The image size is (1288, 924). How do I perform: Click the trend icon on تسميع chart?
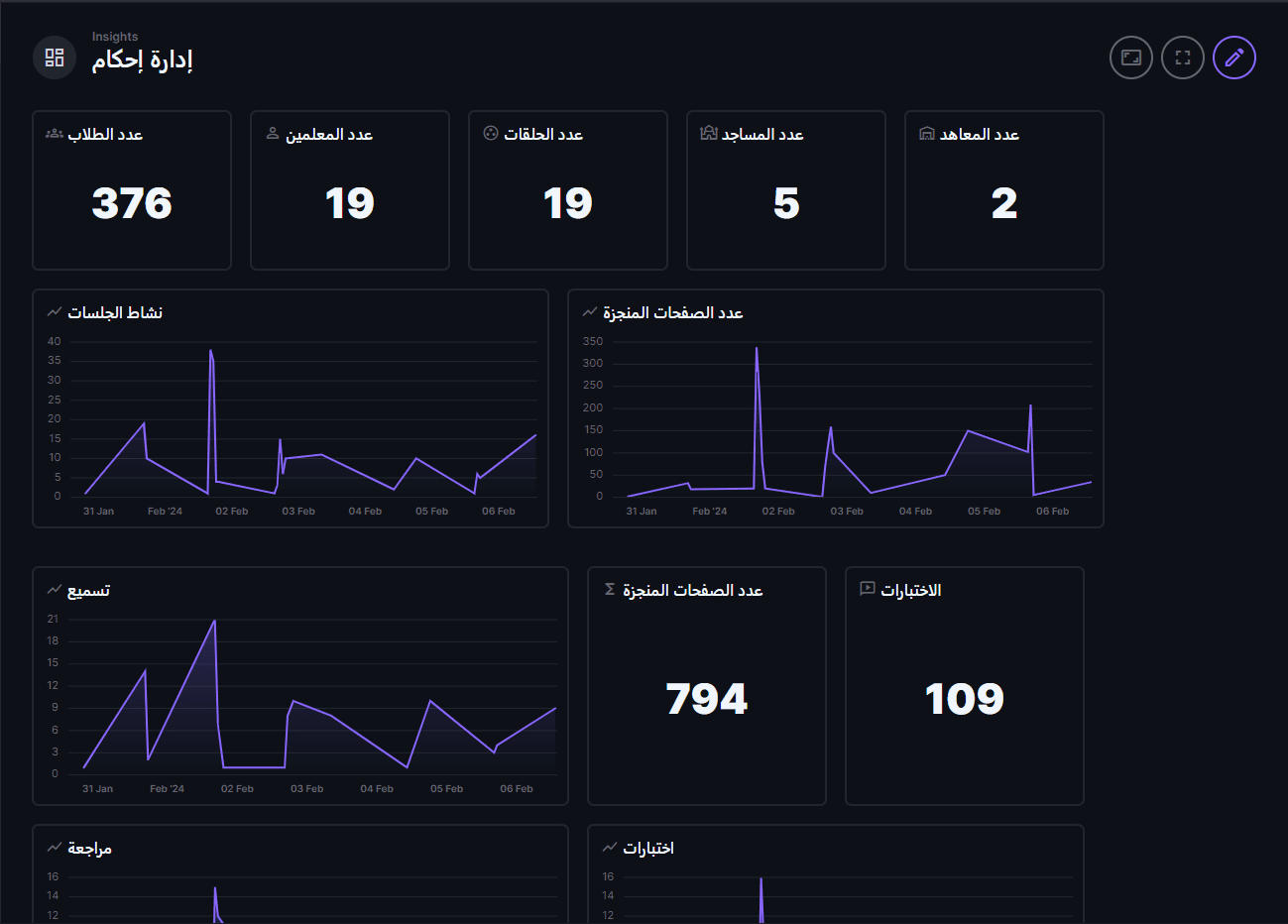(x=55, y=590)
